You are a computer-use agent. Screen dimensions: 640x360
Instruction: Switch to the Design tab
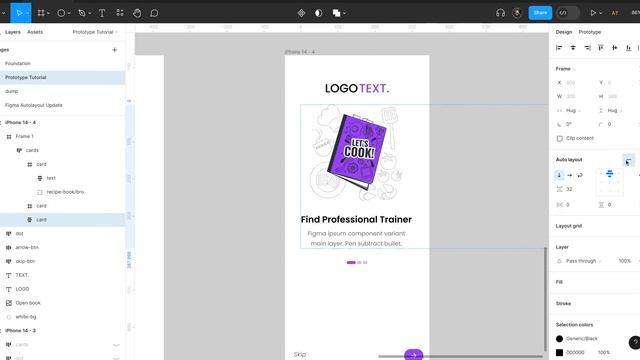[x=564, y=32]
